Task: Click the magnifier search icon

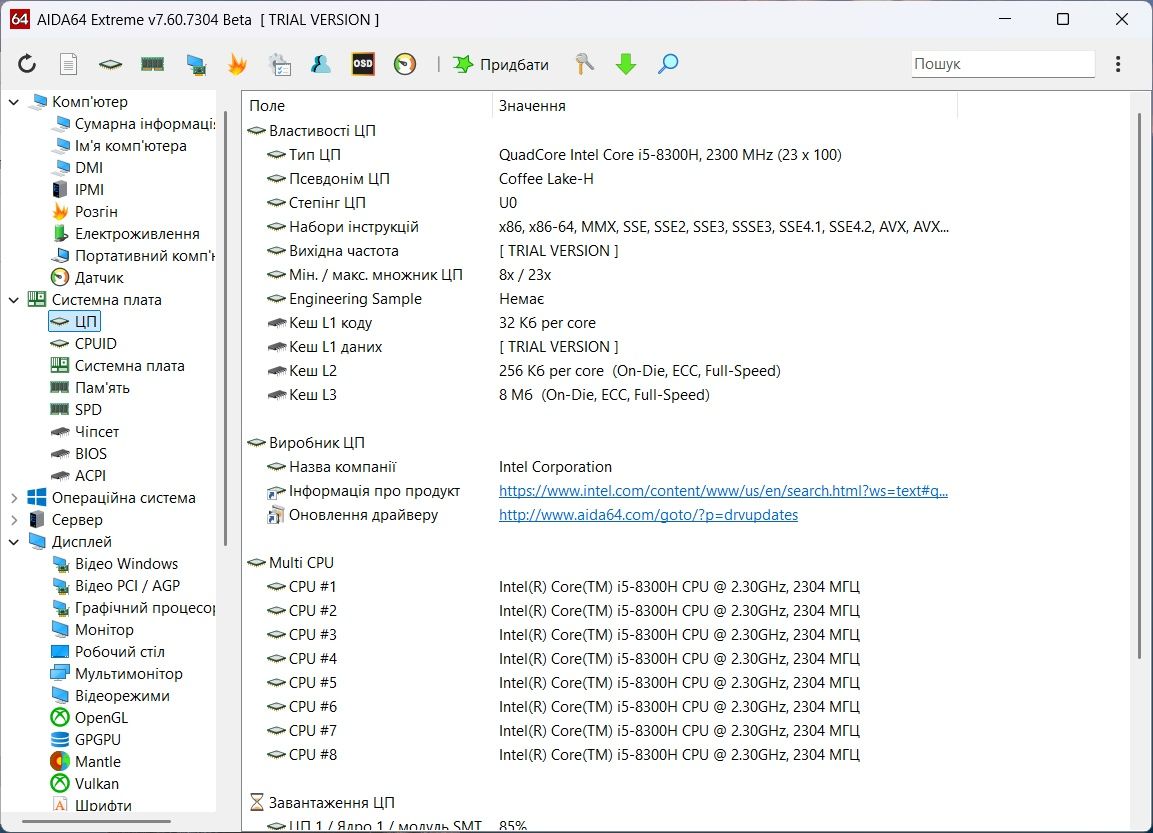Action: click(668, 64)
